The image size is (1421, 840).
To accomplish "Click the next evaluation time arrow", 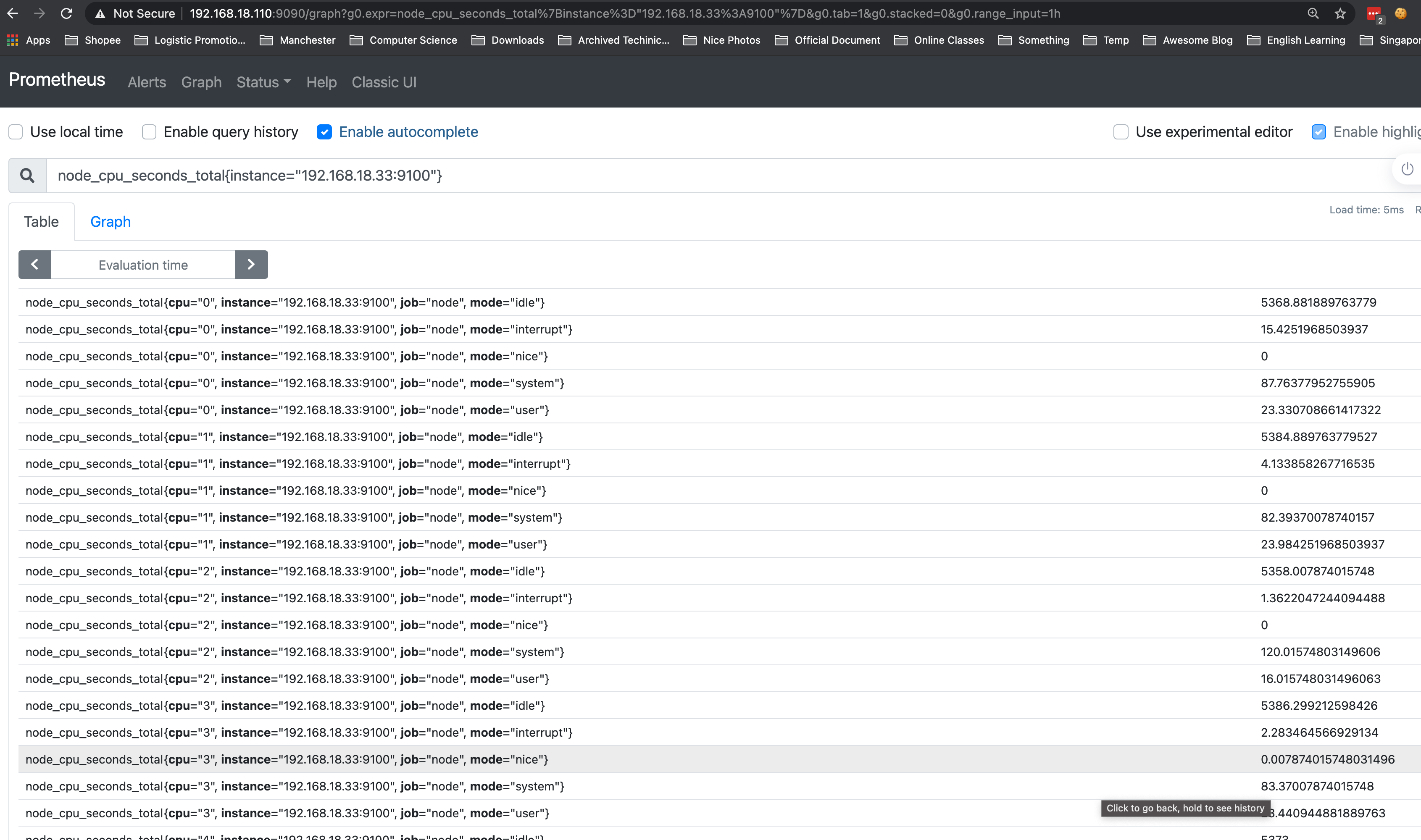I will click(x=251, y=264).
